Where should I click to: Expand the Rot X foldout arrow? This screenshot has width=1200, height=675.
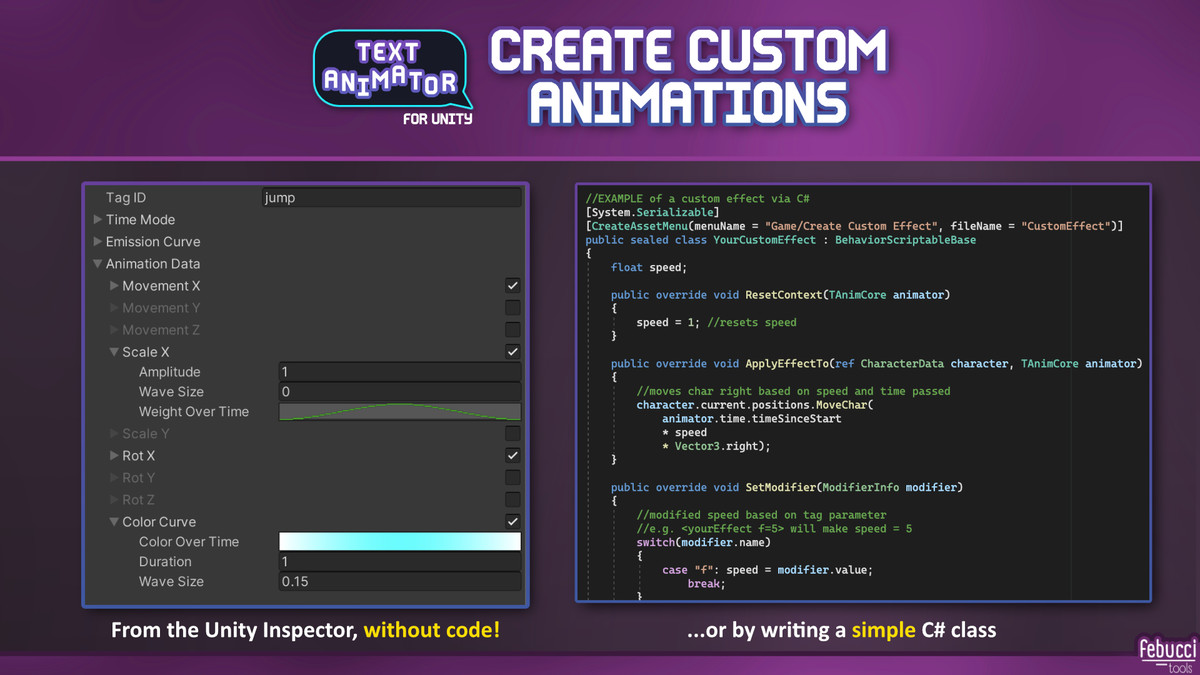pos(114,456)
